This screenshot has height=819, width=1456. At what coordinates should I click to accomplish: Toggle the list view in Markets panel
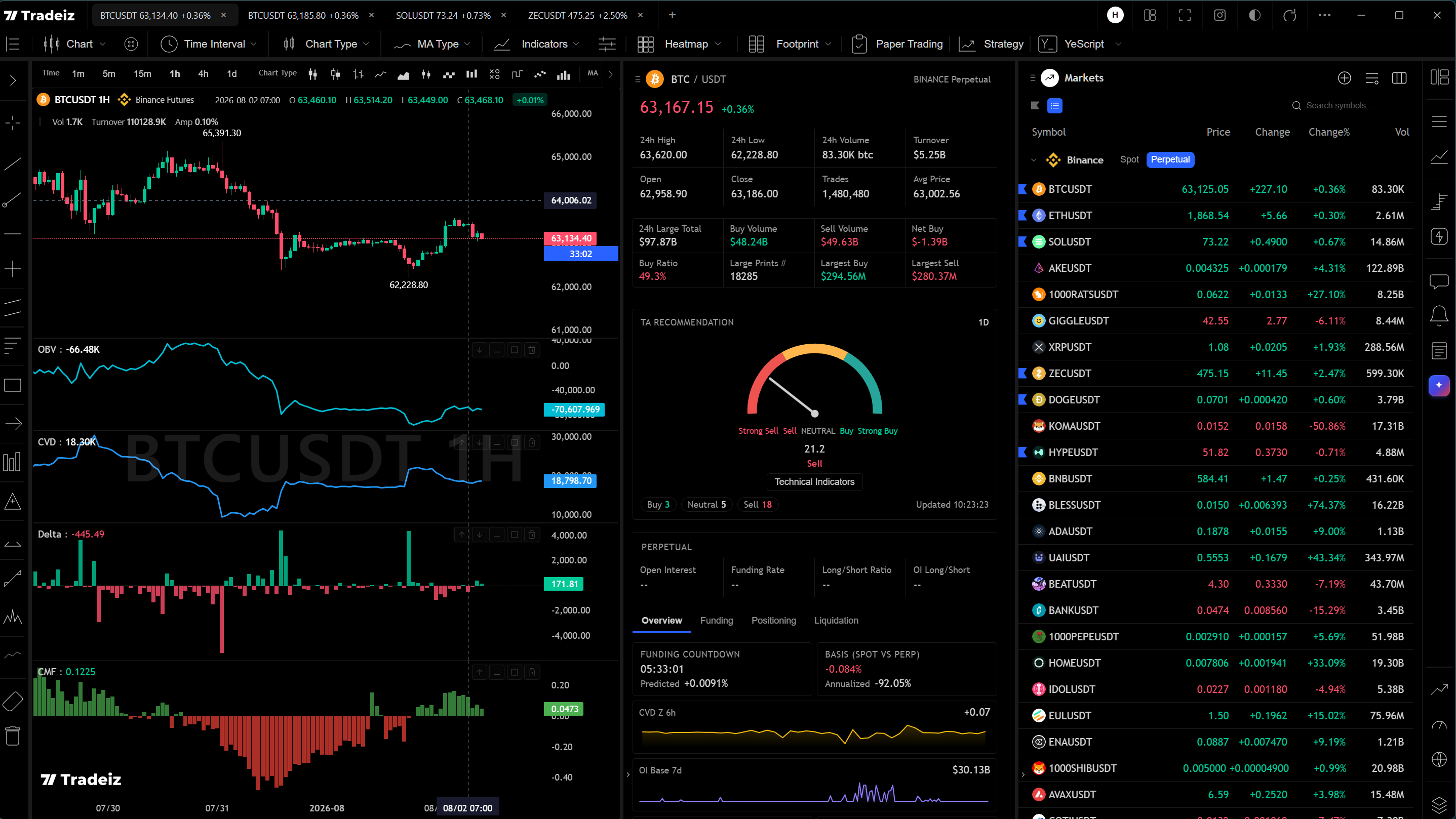[1055, 106]
